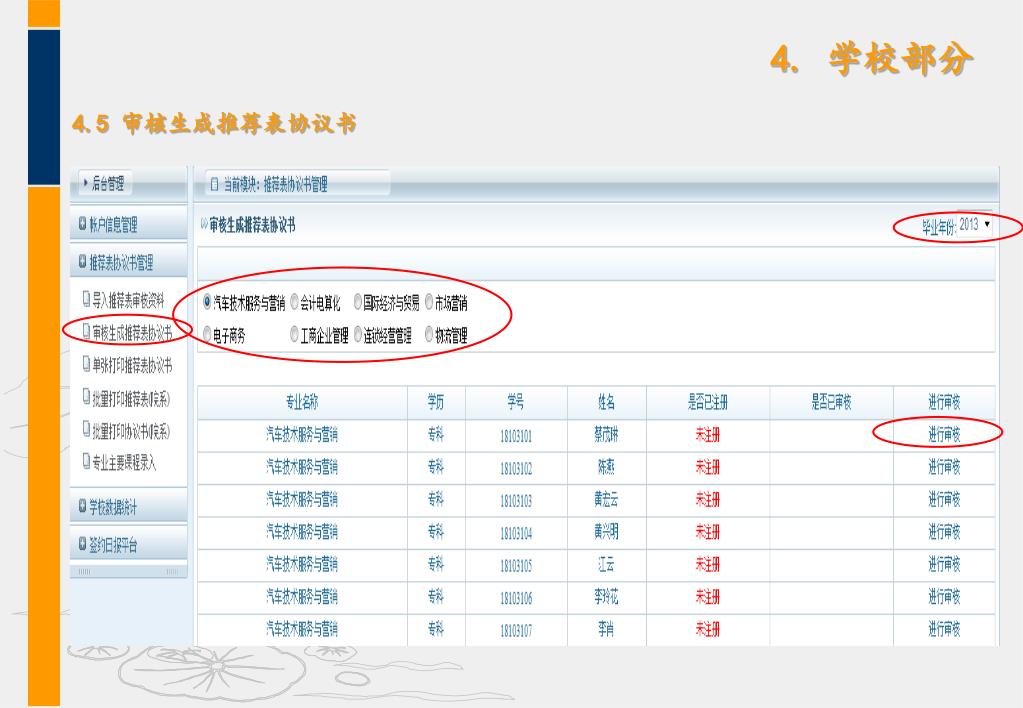Click 进行审核 link for student 18103107
This screenshot has width=1023, height=708.
(x=944, y=629)
